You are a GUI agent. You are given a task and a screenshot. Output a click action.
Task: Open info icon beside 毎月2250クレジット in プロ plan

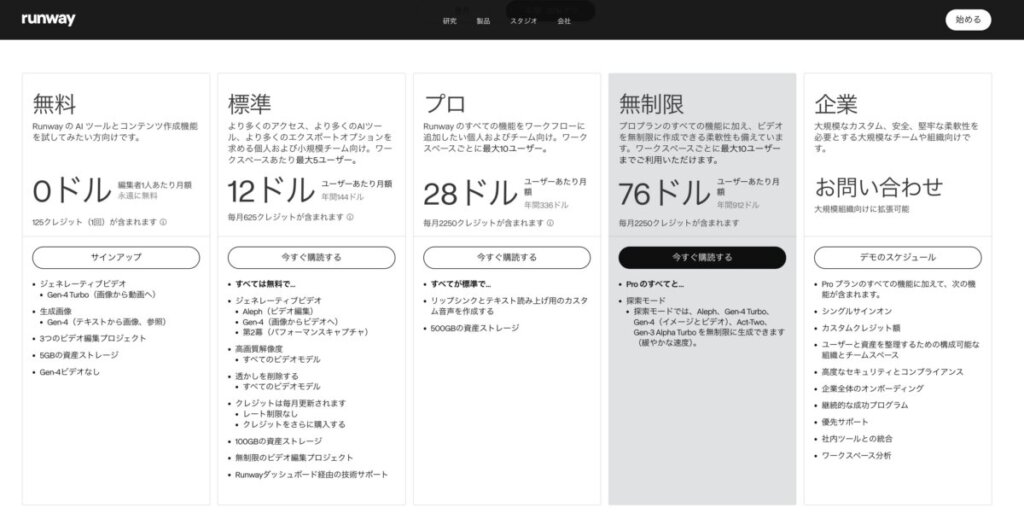point(550,223)
